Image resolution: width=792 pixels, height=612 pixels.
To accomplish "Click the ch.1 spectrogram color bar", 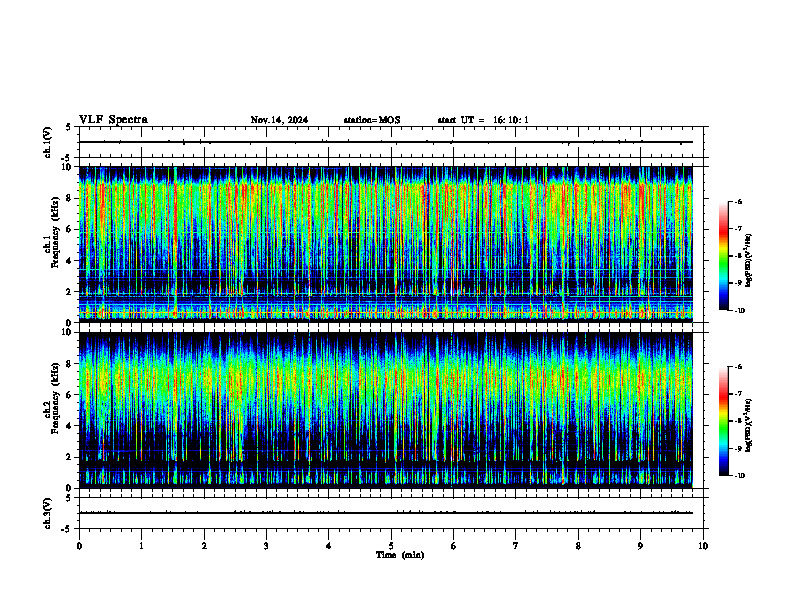I will pyautogui.click(x=723, y=256).
